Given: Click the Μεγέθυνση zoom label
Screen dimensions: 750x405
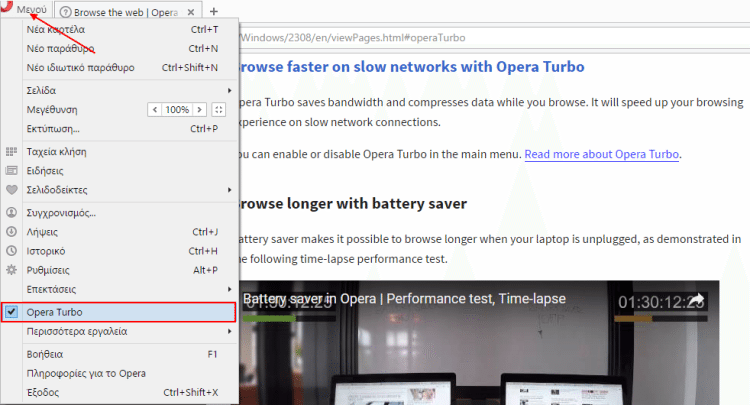Looking at the screenshot, I should 52,109.
